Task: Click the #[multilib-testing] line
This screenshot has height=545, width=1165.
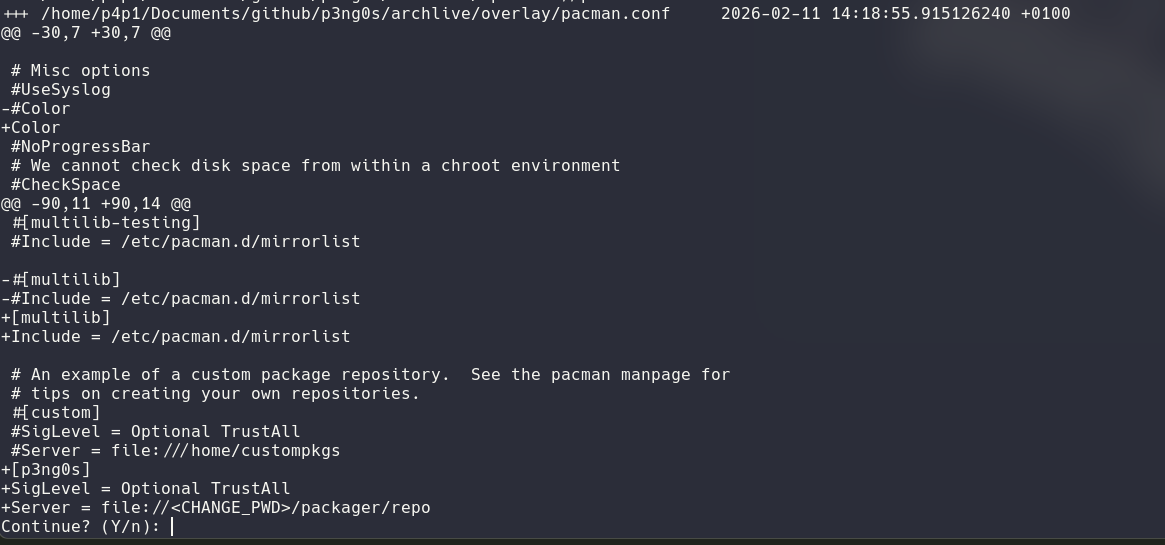Action: [x=106, y=223]
